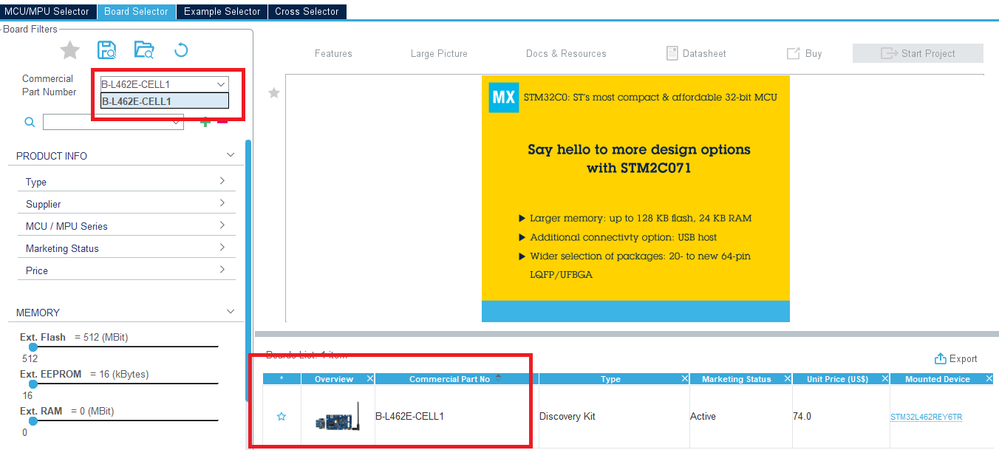Switch to Example Selector tab

click(222, 11)
